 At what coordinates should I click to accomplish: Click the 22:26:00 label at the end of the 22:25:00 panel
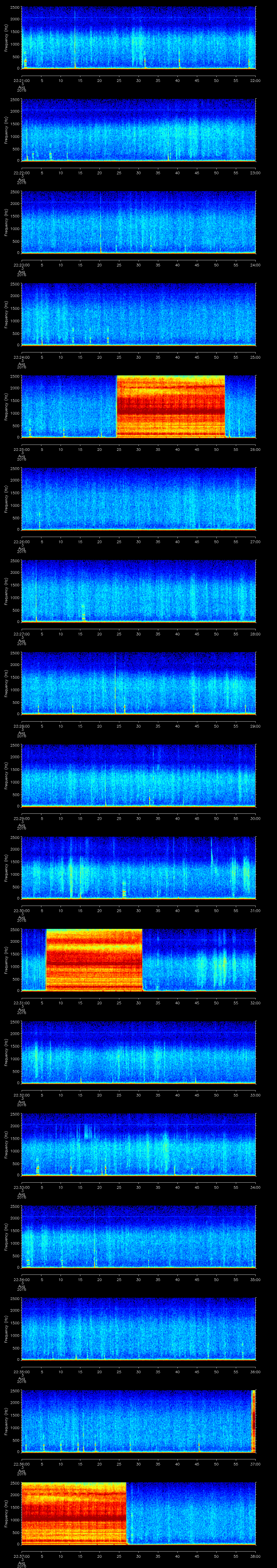coord(255,449)
